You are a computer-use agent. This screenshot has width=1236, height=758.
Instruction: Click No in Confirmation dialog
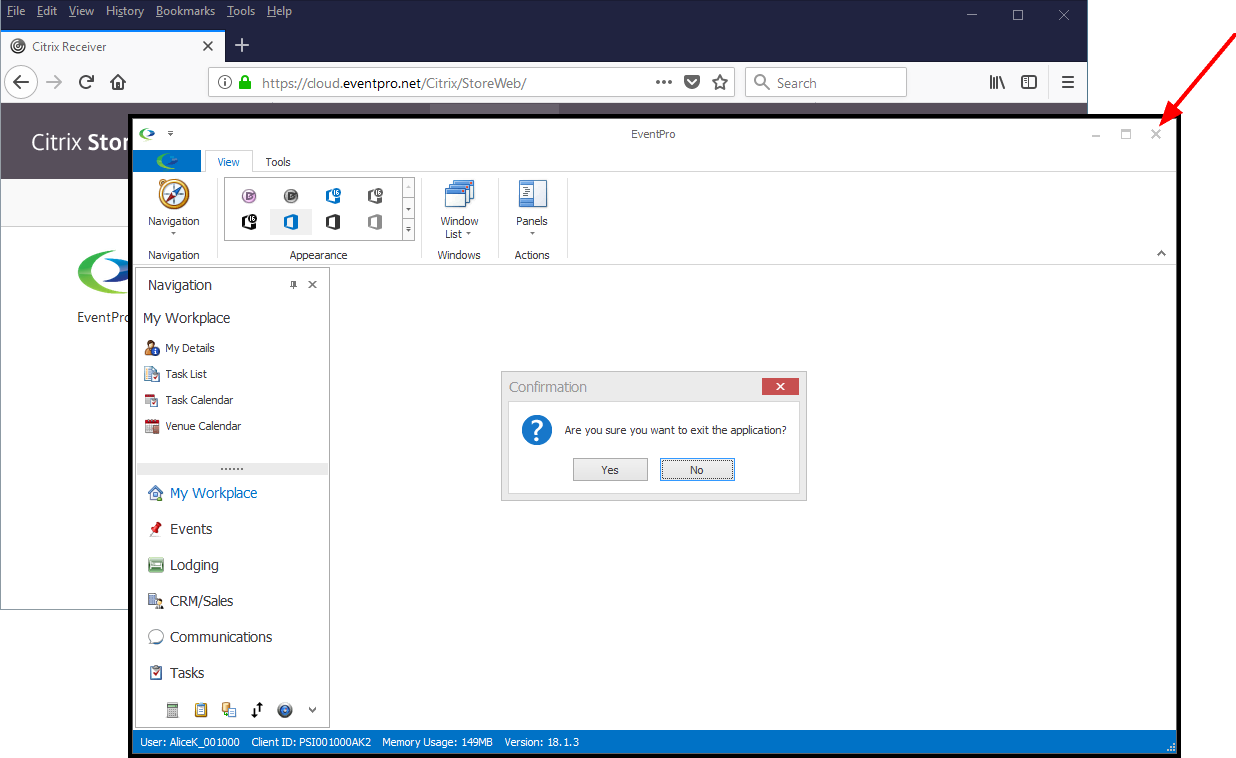pyautogui.click(x=697, y=470)
